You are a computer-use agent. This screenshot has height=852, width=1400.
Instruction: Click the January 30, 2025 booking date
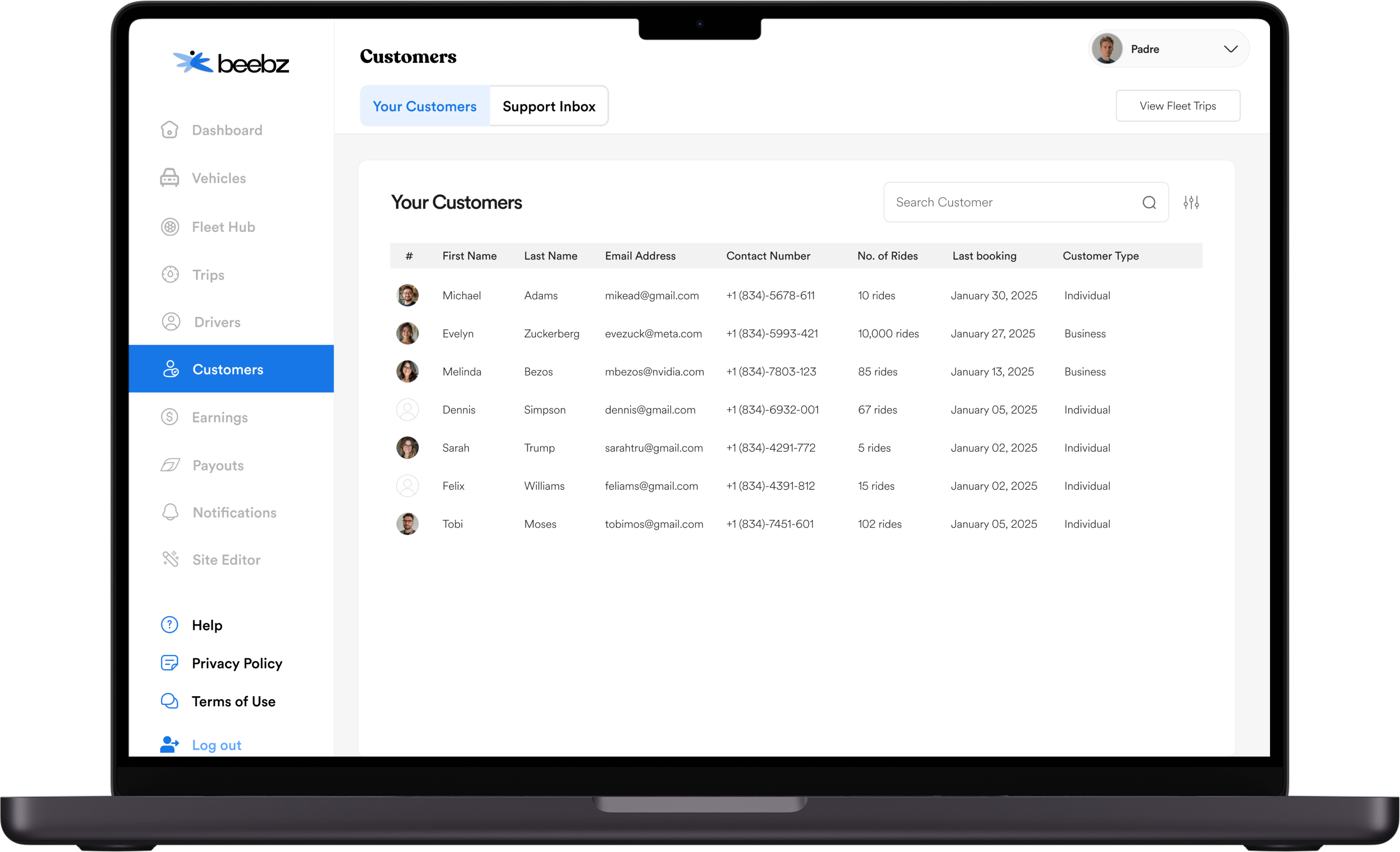(x=994, y=295)
